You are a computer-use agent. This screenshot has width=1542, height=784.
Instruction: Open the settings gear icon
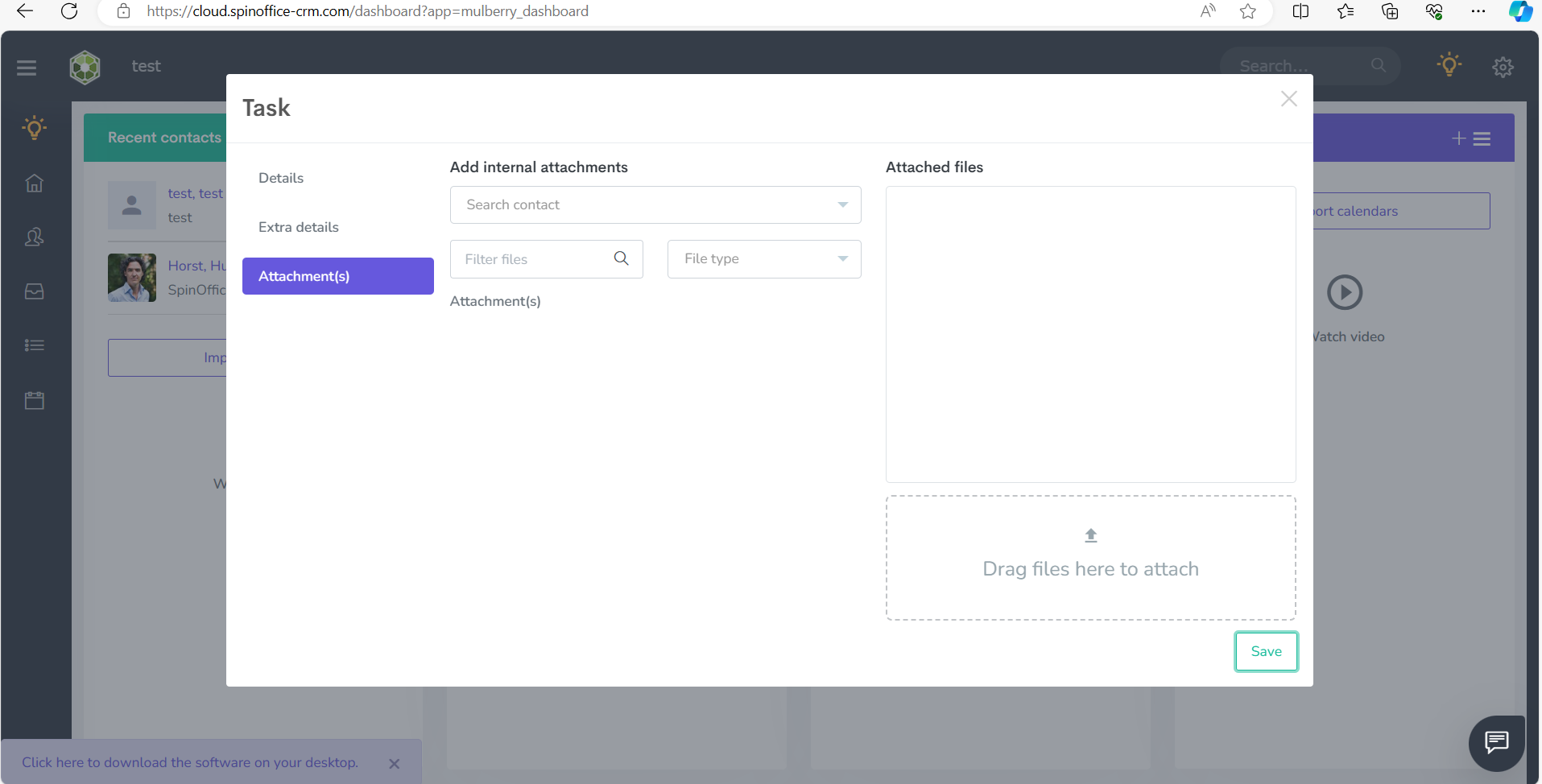[1503, 67]
